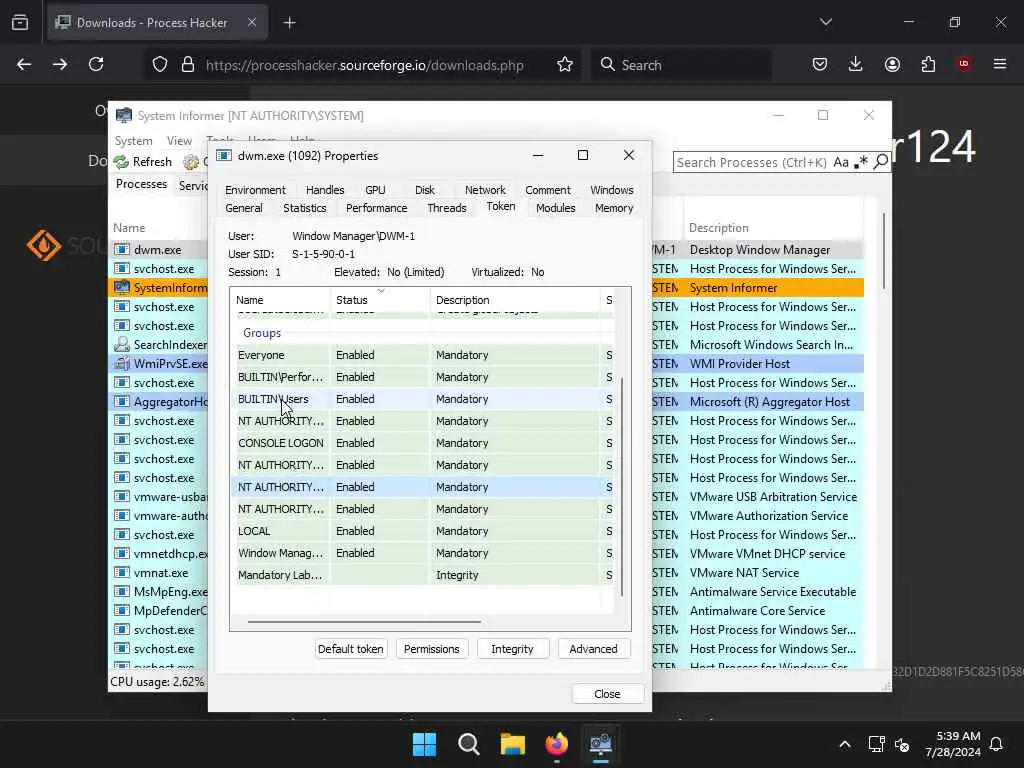The image size is (1024, 768).
Task: Open the Firefox hamburger application menu
Action: click(1000, 64)
